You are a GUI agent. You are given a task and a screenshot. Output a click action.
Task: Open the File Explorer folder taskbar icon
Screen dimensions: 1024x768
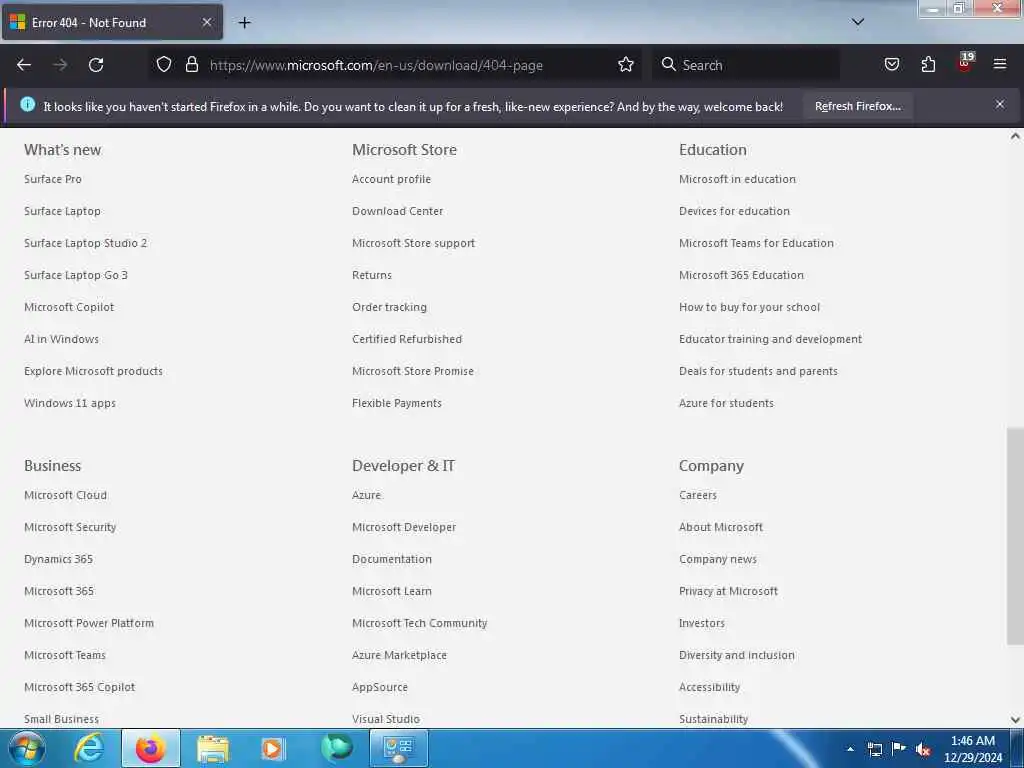(213, 748)
